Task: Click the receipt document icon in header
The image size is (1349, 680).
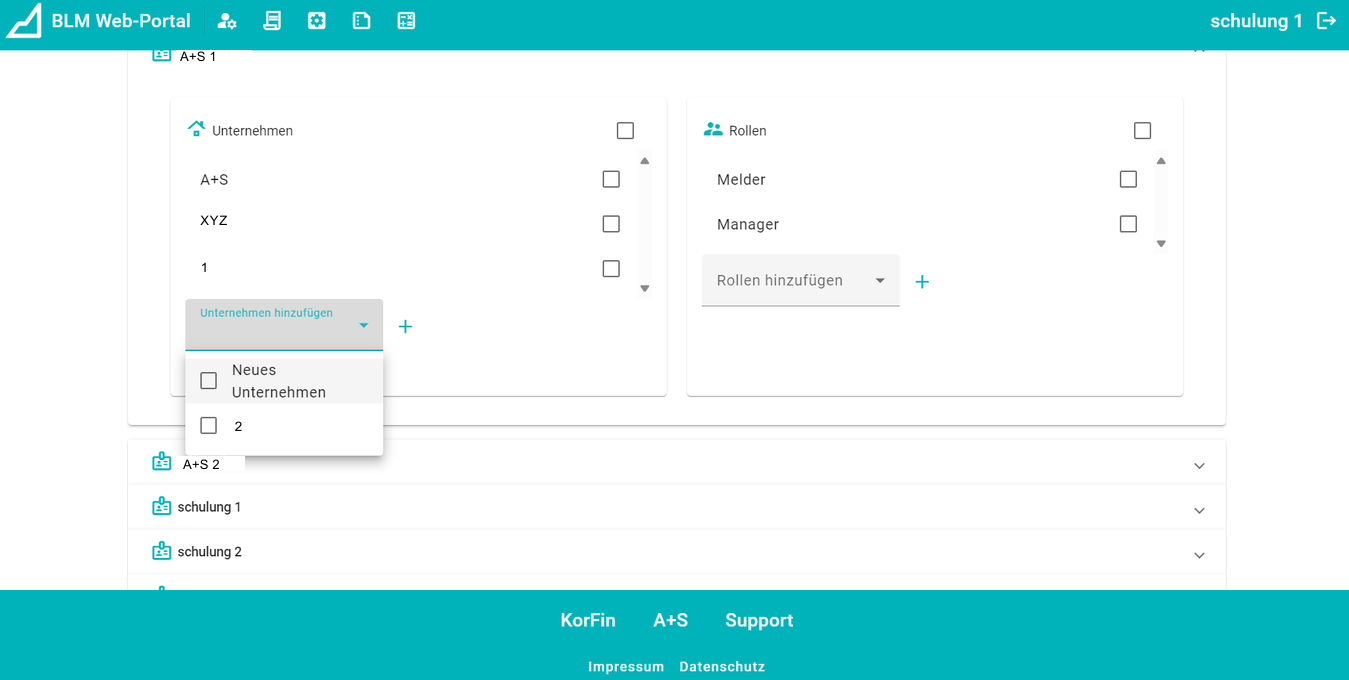Action: tap(272, 21)
